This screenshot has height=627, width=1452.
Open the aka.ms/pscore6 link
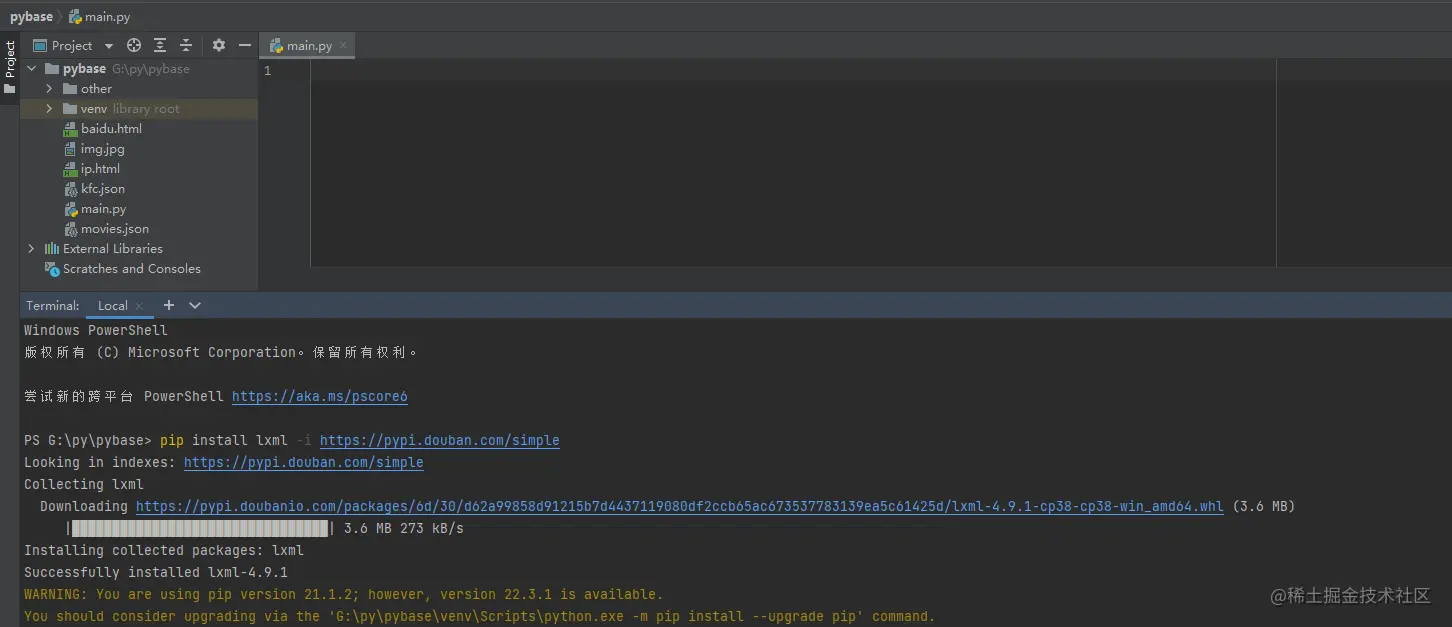[x=320, y=397]
